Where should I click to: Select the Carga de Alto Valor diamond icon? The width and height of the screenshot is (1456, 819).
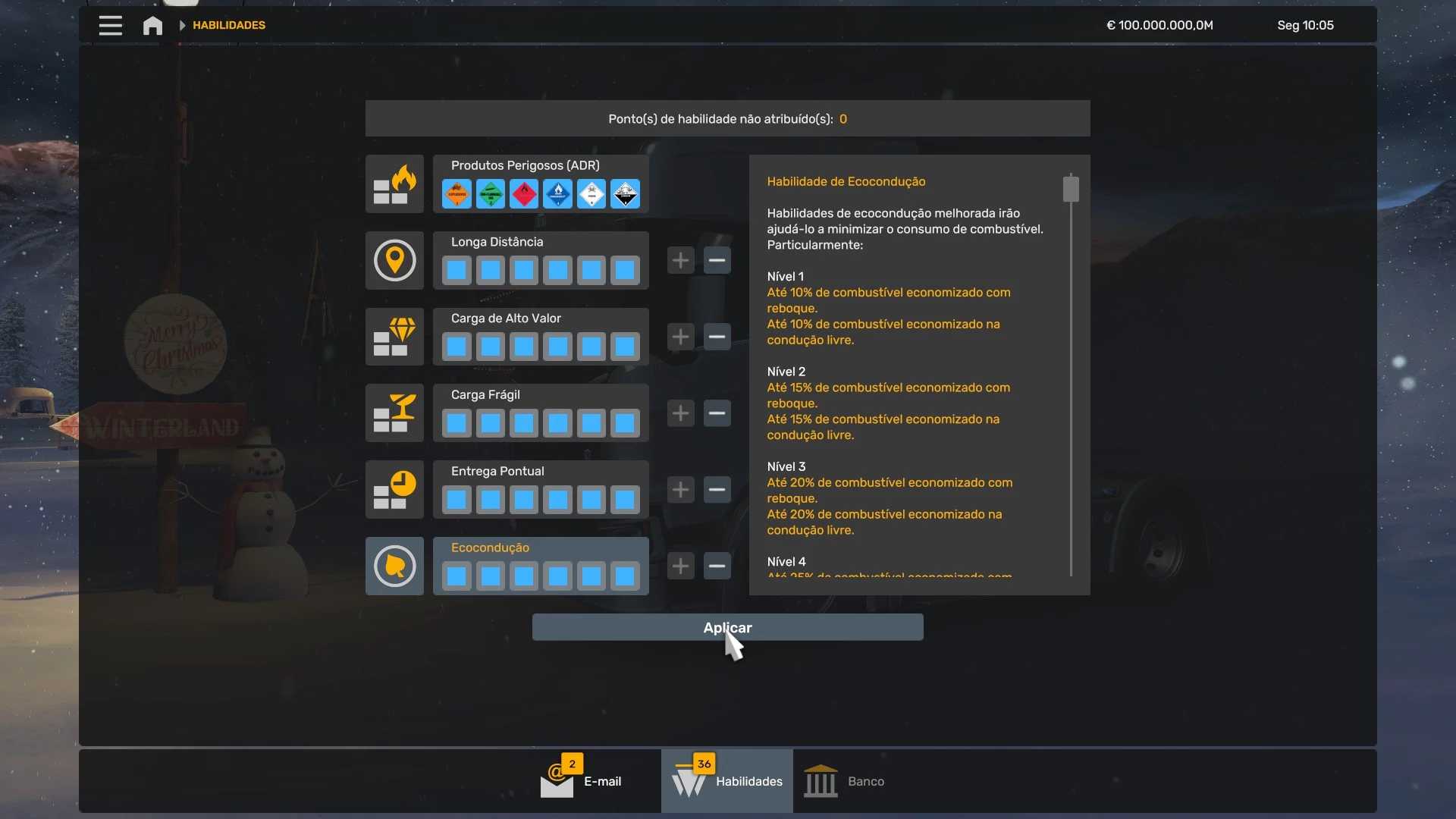click(x=394, y=337)
